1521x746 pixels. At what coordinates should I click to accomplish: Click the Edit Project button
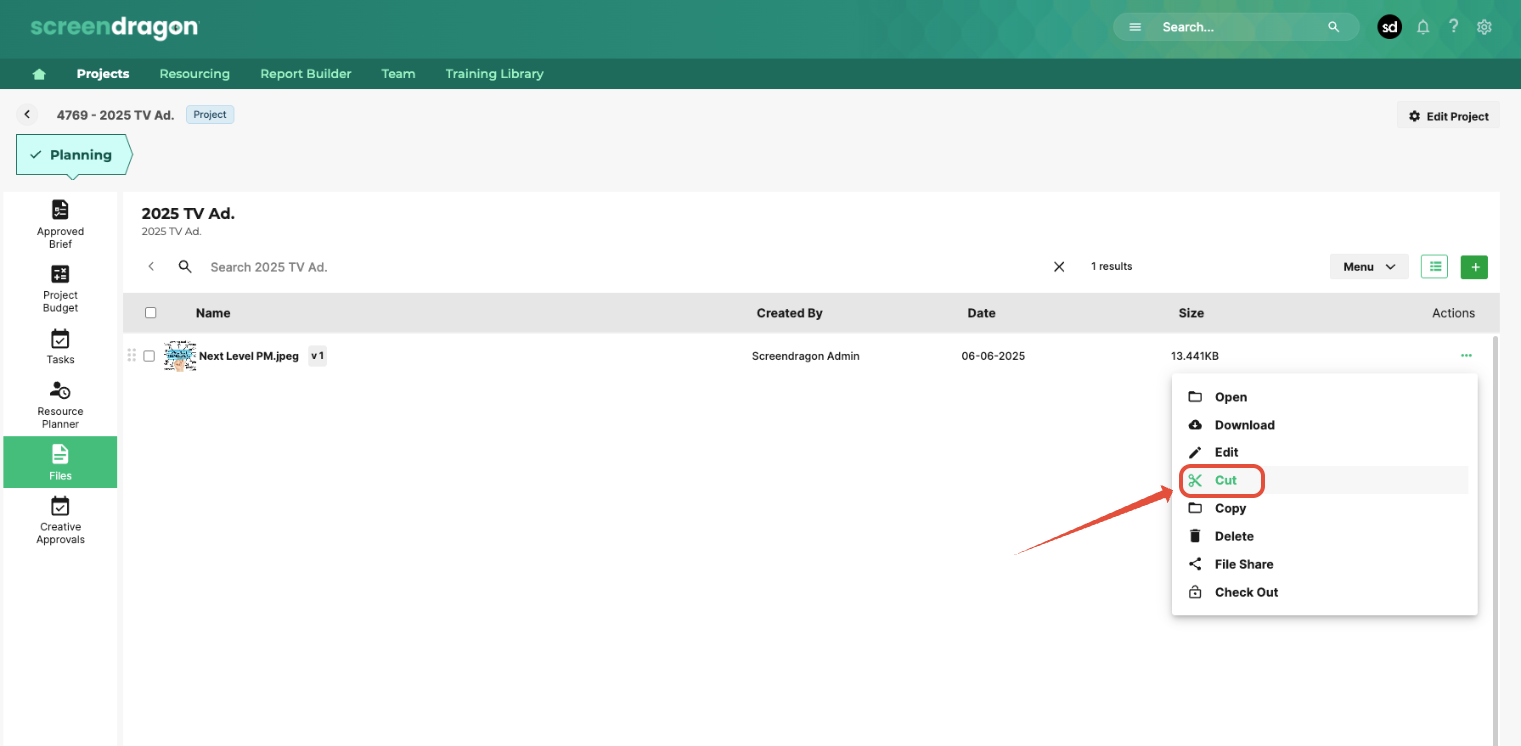pyautogui.click(x=1448, y=116)
